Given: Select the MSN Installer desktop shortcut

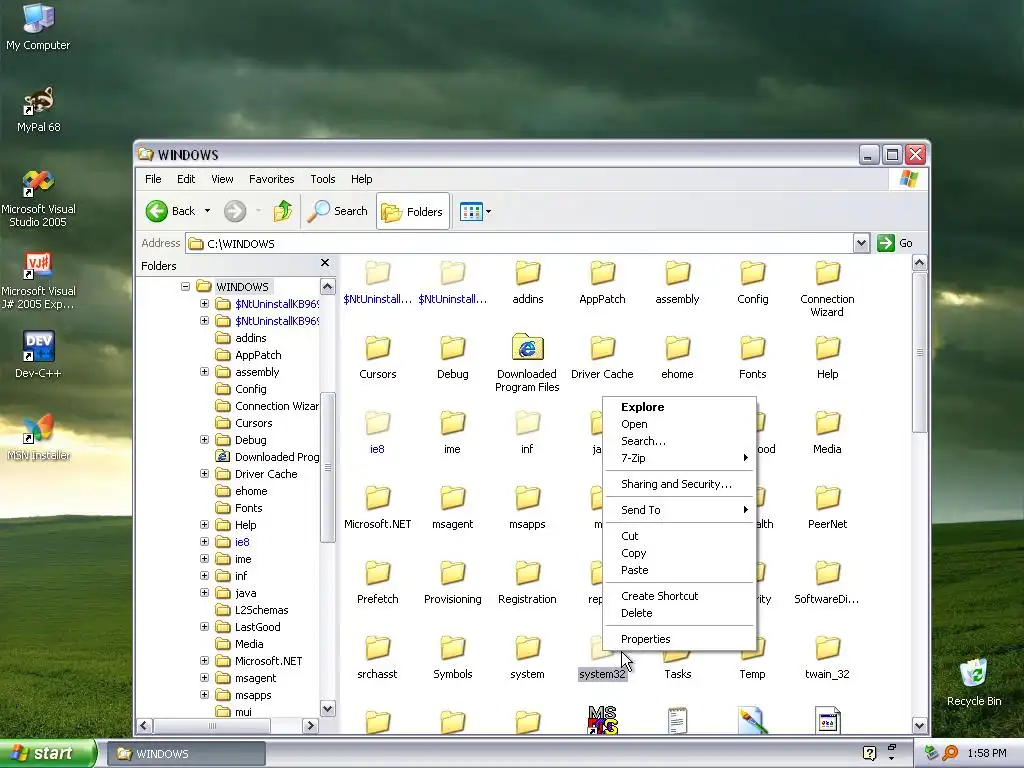Looking at the screenshot, I should (38, 438).
